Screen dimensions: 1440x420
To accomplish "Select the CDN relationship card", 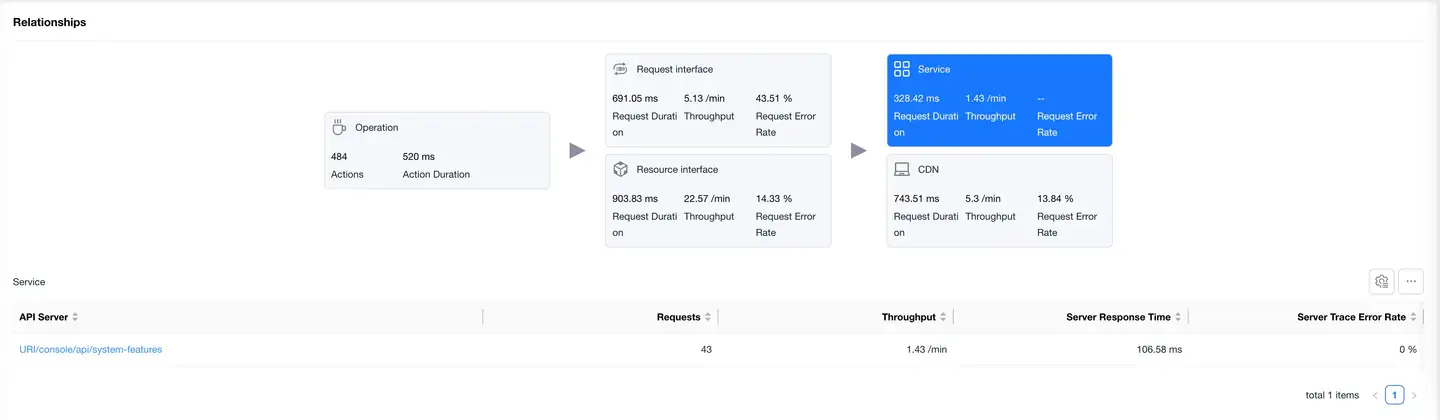I will [999, 200].
